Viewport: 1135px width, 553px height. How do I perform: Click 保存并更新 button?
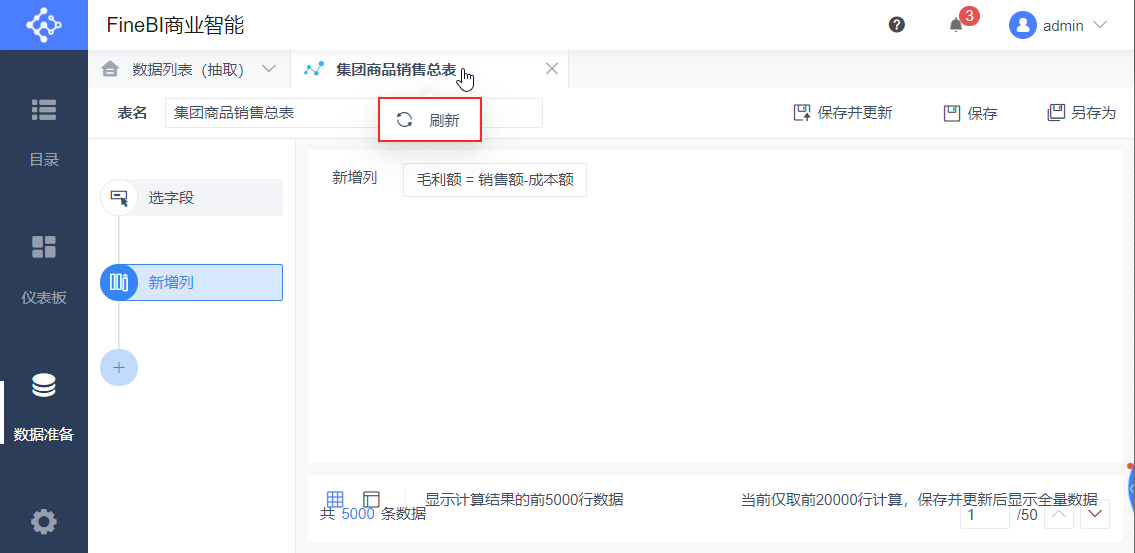click(x=843, y=113)
